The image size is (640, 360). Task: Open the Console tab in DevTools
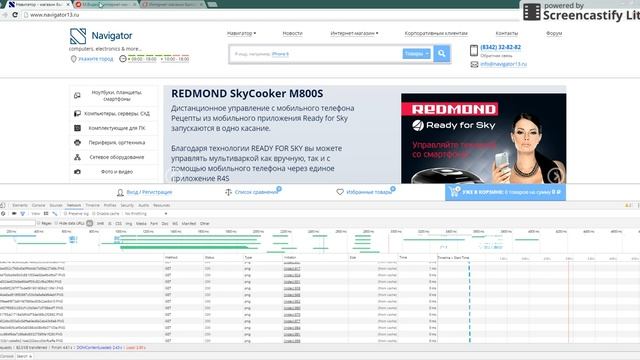click(x=38, y=205)
